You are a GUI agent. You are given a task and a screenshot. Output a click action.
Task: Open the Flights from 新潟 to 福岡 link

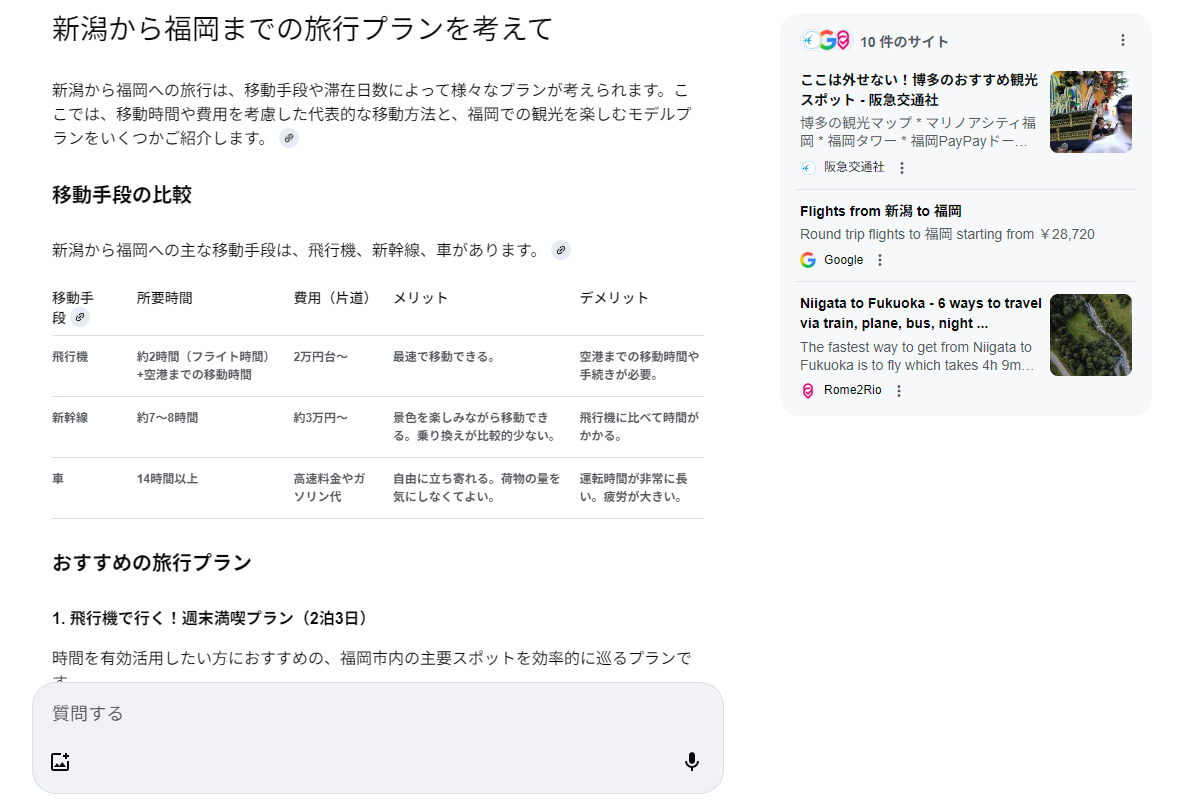click(x=880, y=211)
